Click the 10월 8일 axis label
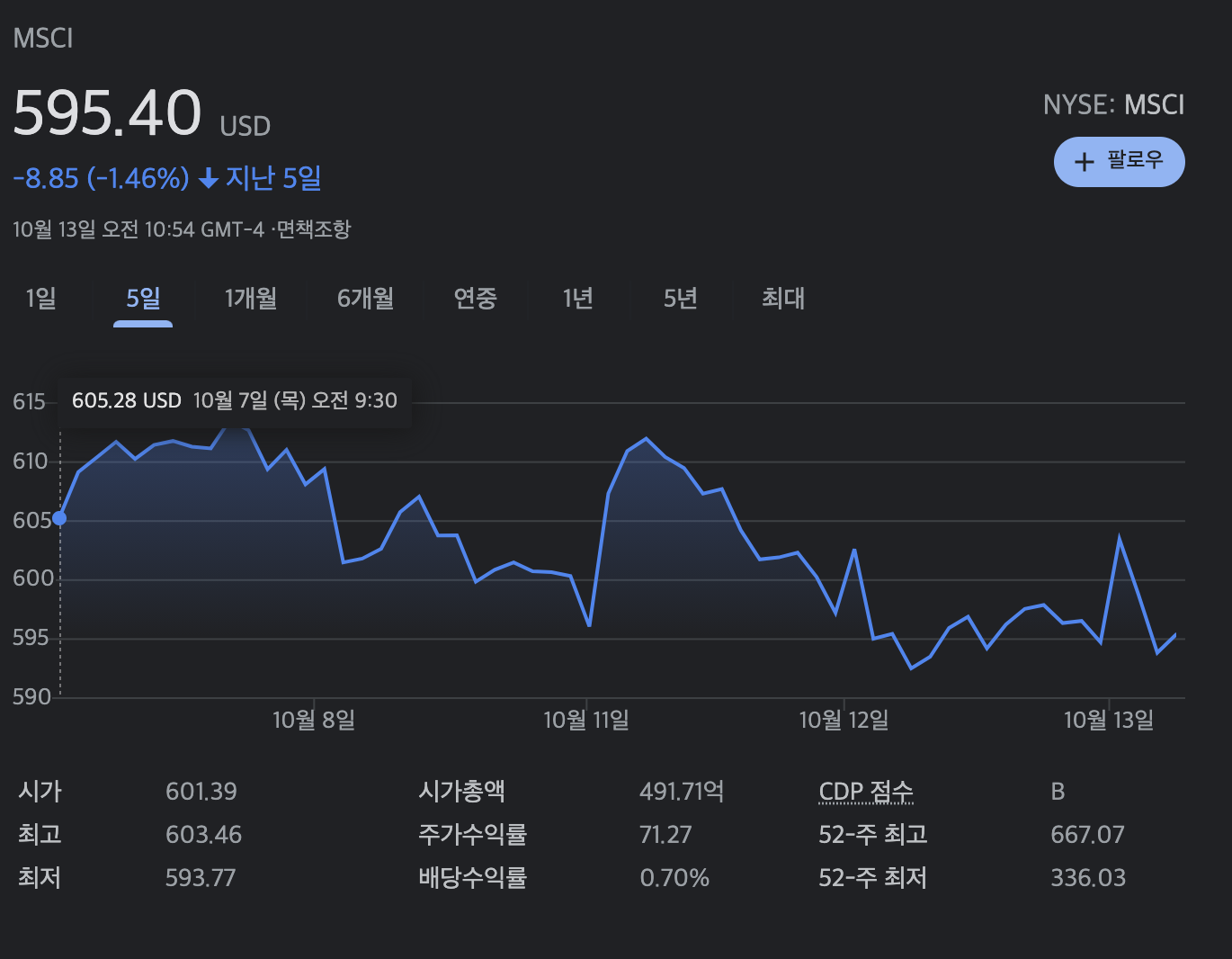The width and height of the screenshot is (1232, 959). pos(314,720)
